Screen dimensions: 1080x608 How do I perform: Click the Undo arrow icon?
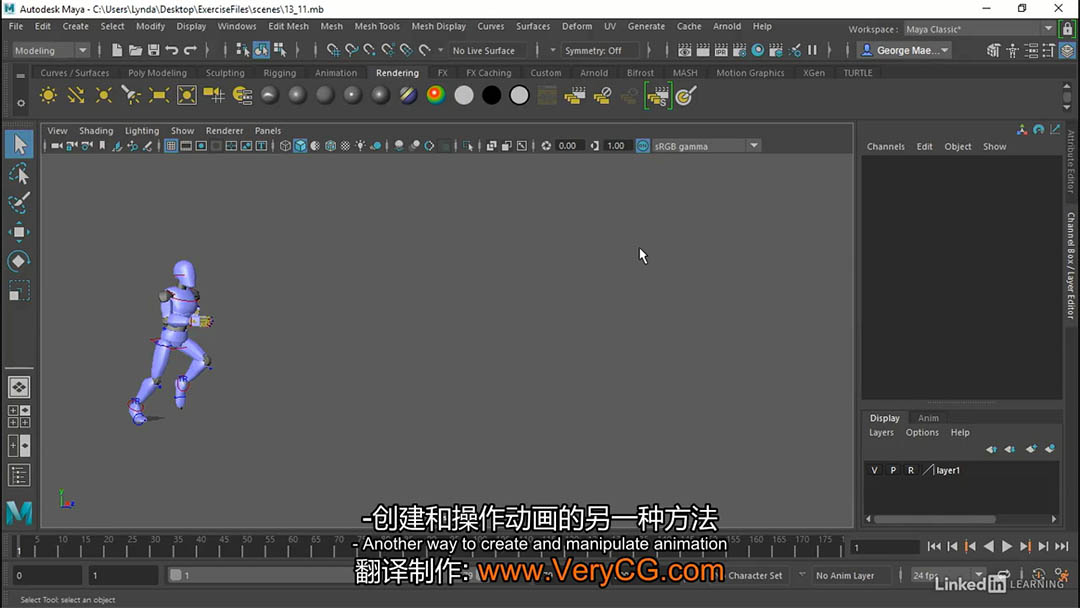coord(171,50)
